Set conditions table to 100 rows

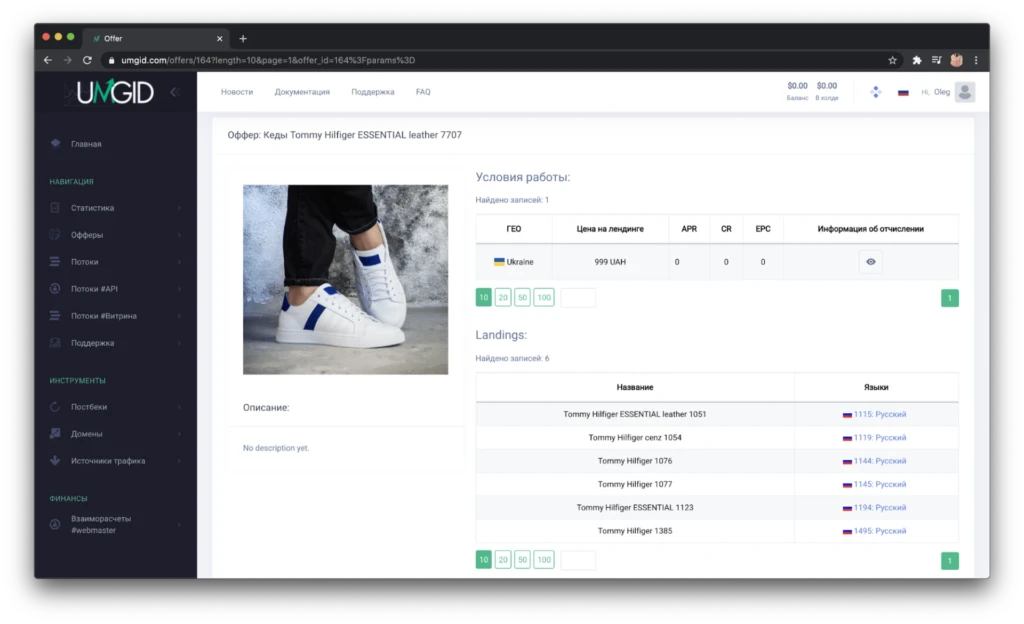(544, 298)
